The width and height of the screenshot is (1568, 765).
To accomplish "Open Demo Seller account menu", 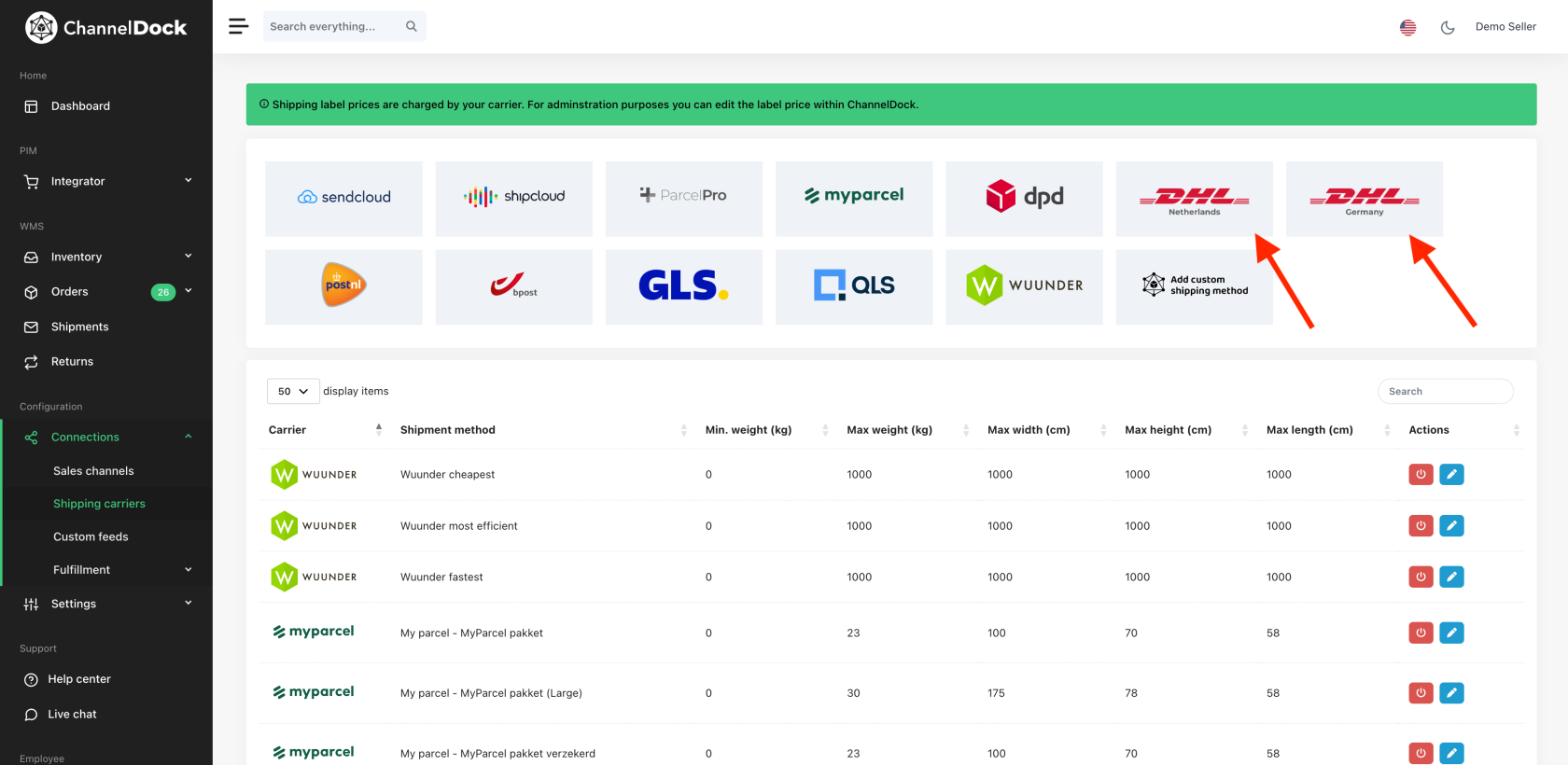I will 1505,27.
